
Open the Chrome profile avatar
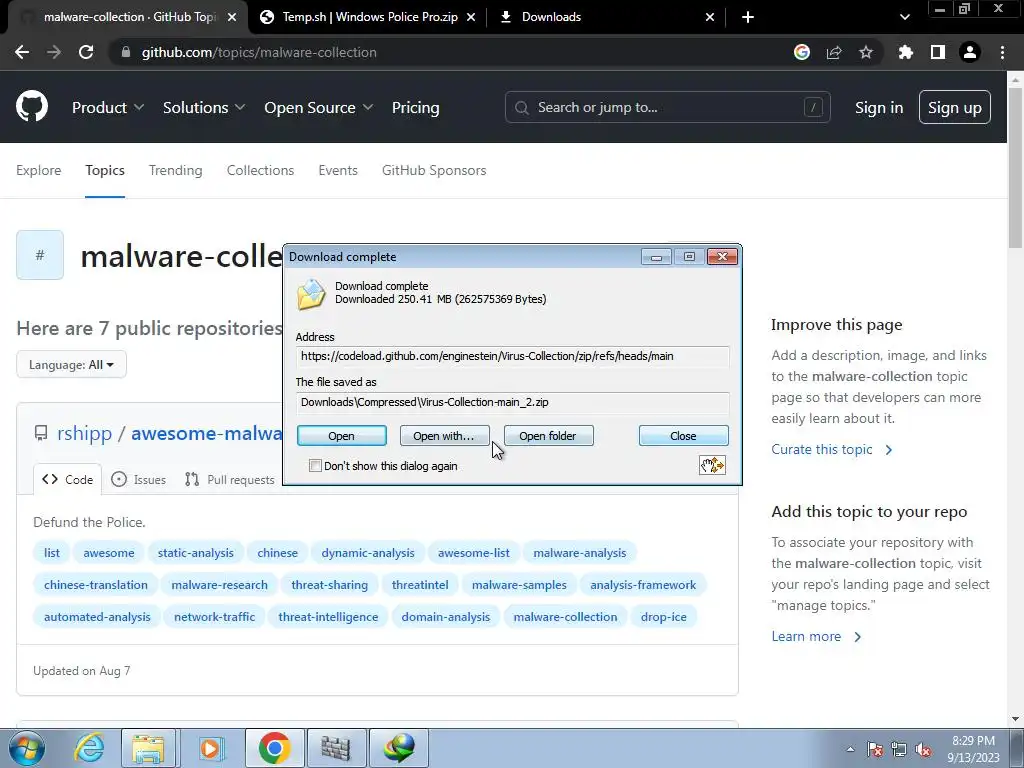click(x=970, y=52)
